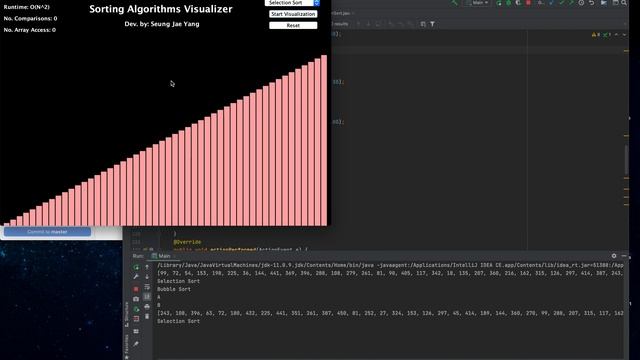Viewport: 640px width, 360px height.
Task: Click the green Rerun icon in Run panel
Action: 136,267
